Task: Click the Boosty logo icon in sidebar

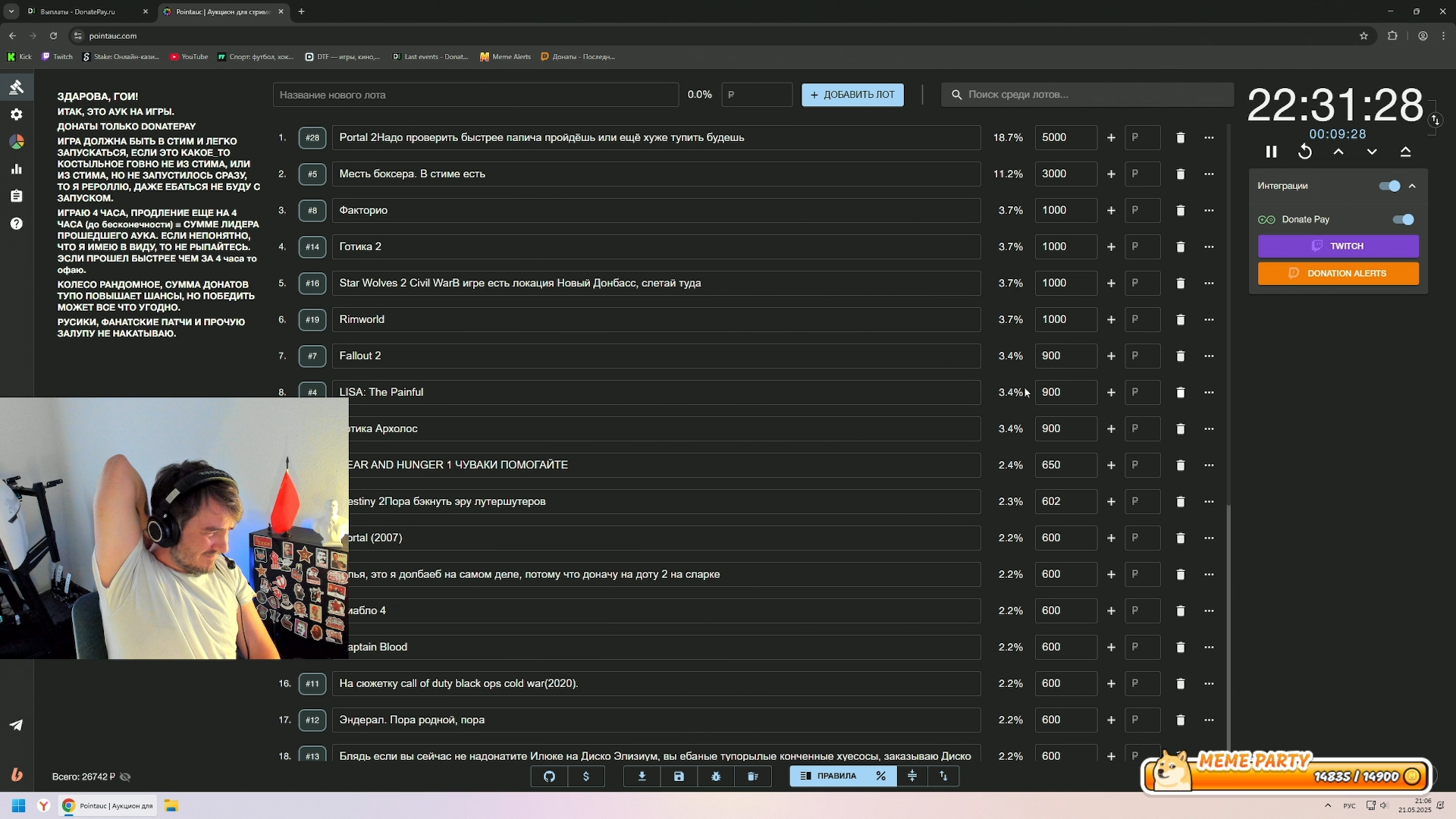Action: click(x=17, y=774)
